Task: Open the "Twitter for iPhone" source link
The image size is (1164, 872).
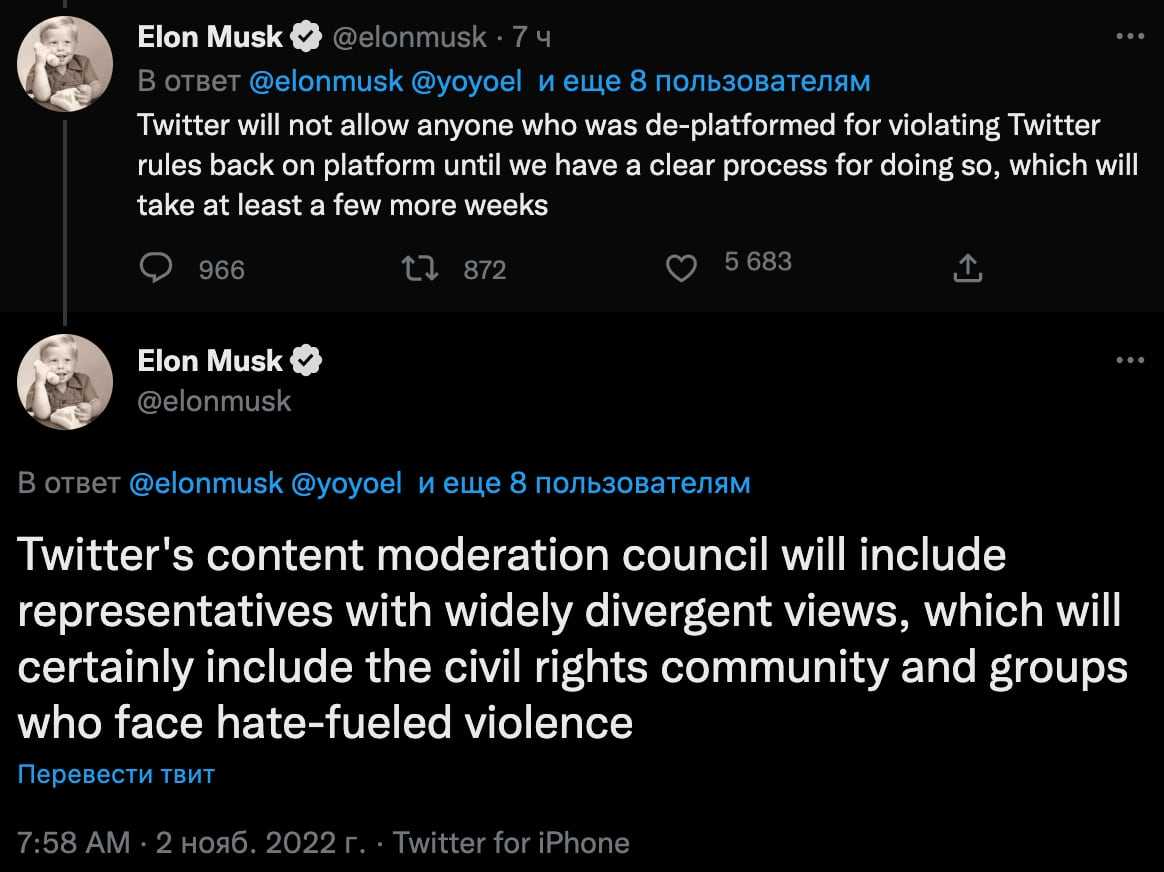Action: (511, 842)
